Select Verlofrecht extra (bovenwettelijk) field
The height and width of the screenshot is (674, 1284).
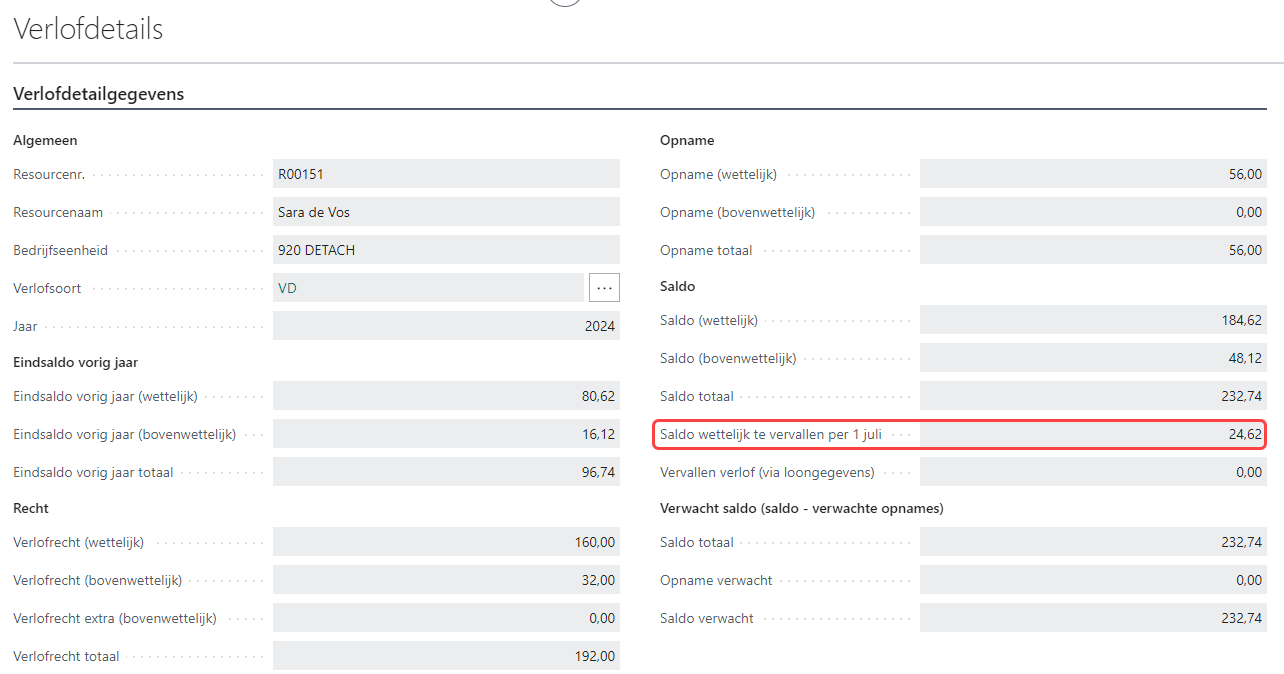(x=445, y=618)
